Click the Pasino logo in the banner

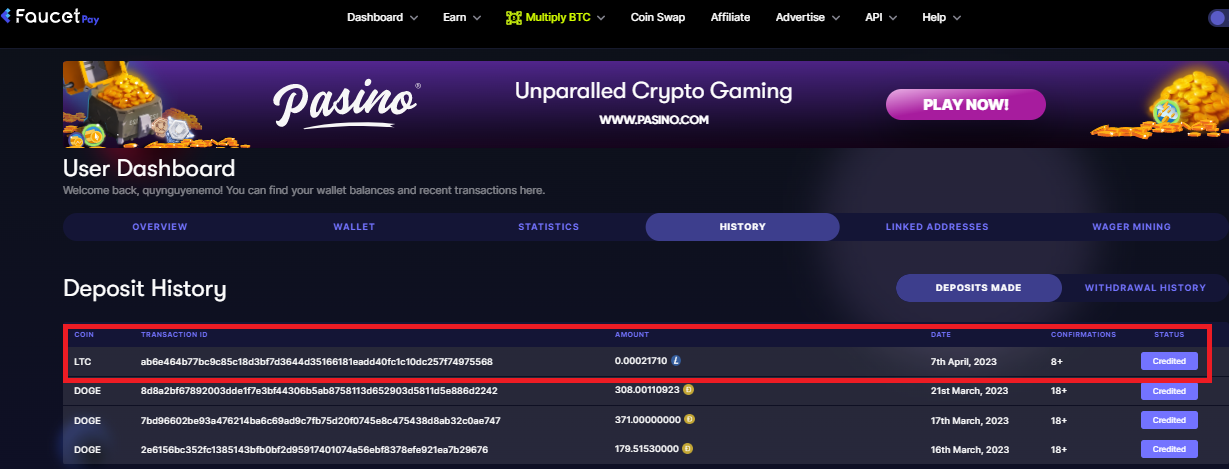click(344, 105)
